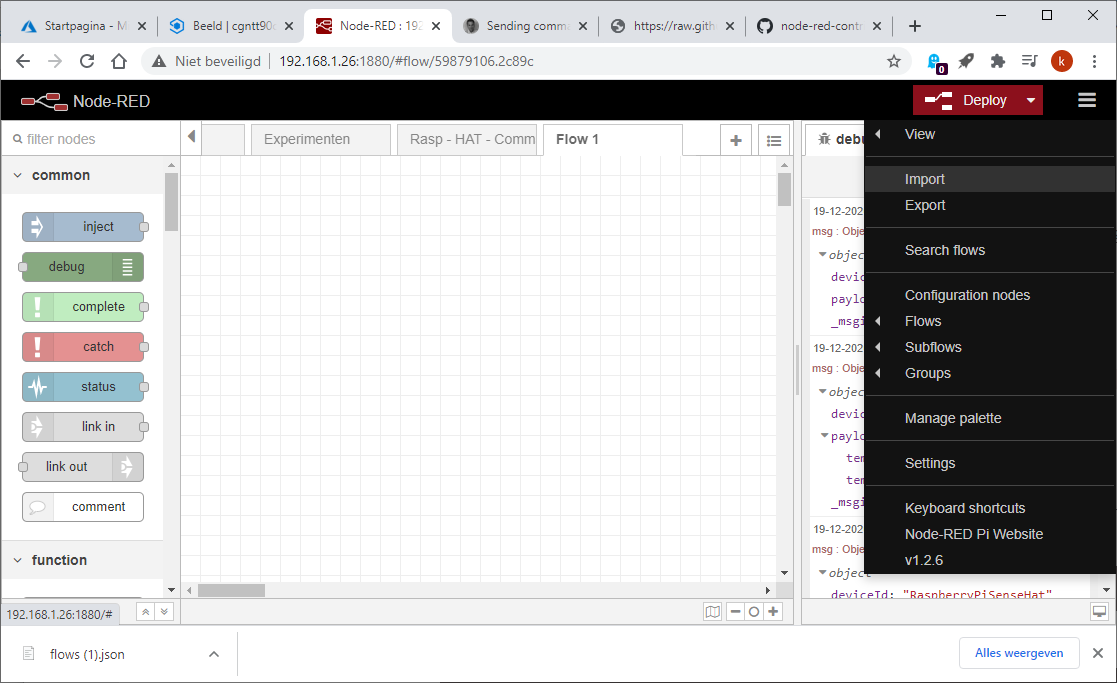Click the tab strip left arrow
1117x683 pixels.
pyautogui.click(x=191, y=136)
